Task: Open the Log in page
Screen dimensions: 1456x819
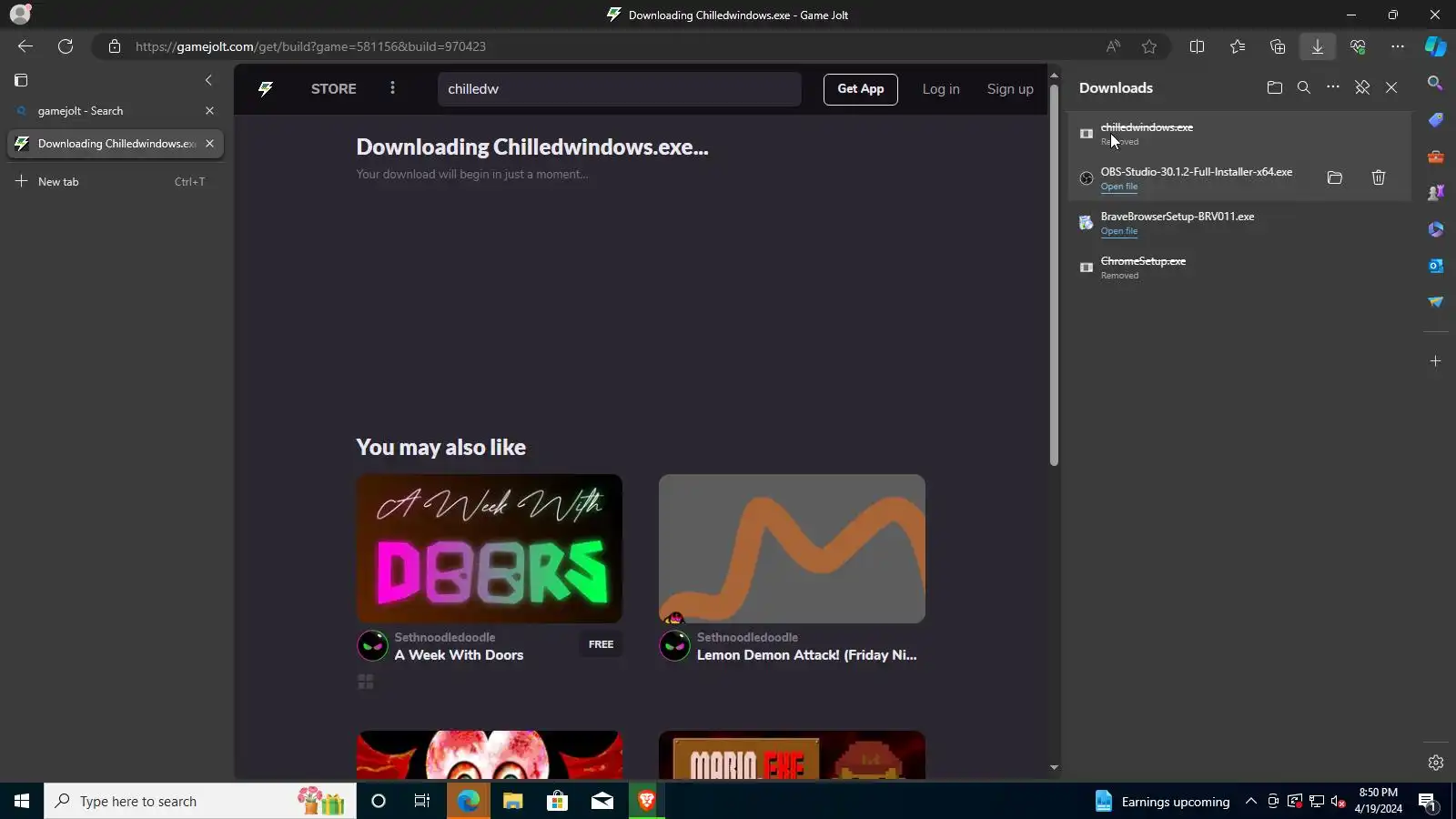Action: click(x=941, y=89)
